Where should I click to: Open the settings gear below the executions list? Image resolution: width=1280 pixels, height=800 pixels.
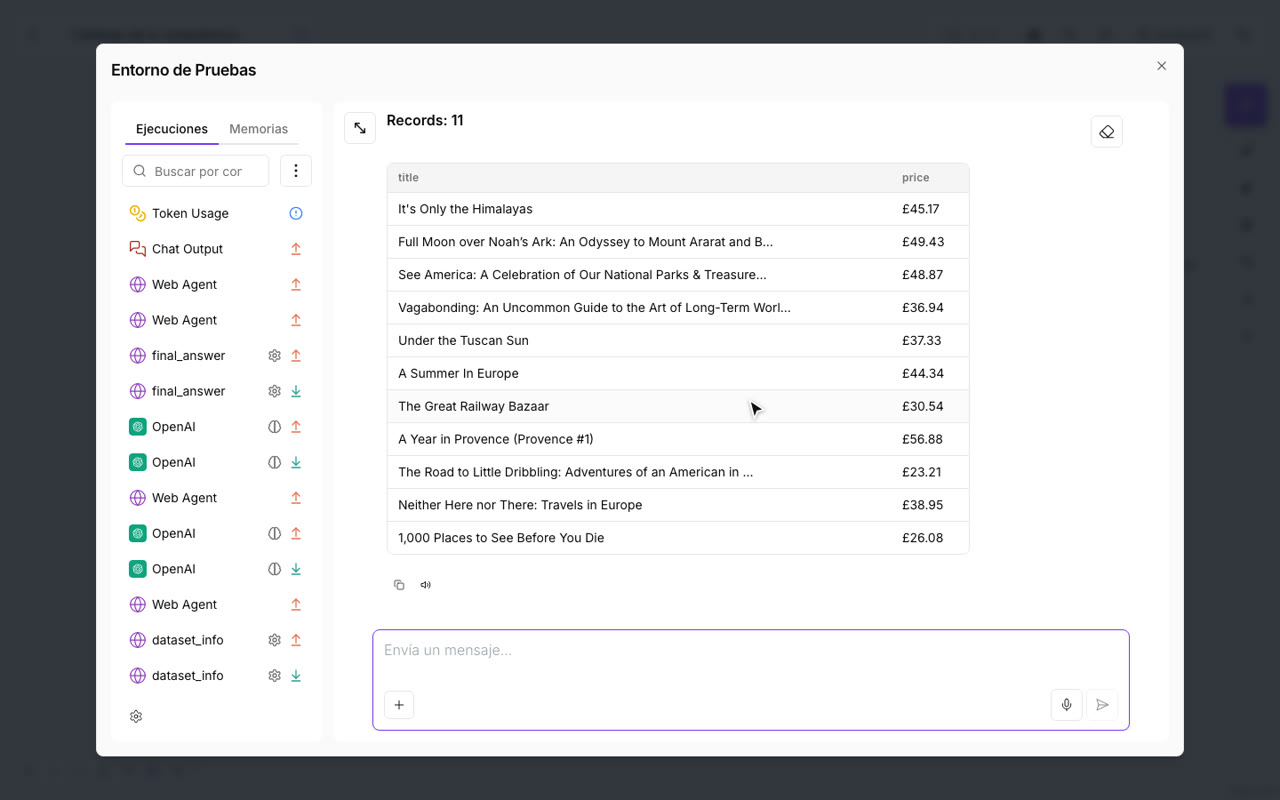click(x=136, y=716)
